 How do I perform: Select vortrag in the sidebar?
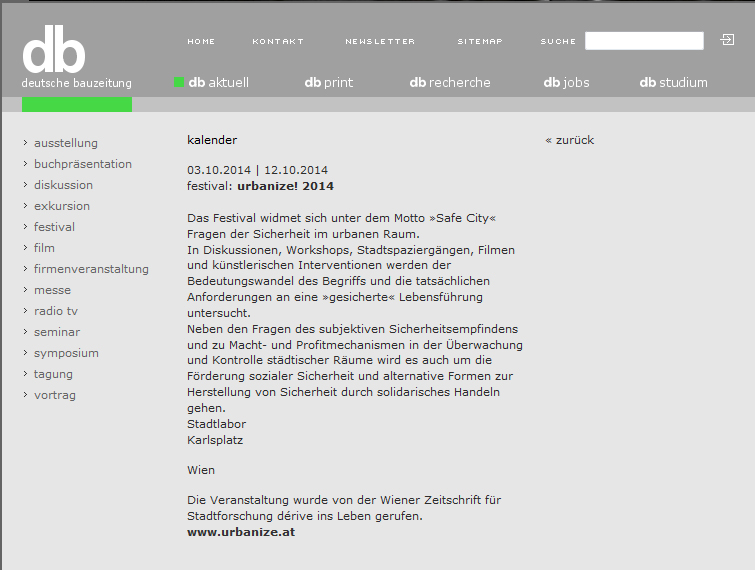point(55,395)
